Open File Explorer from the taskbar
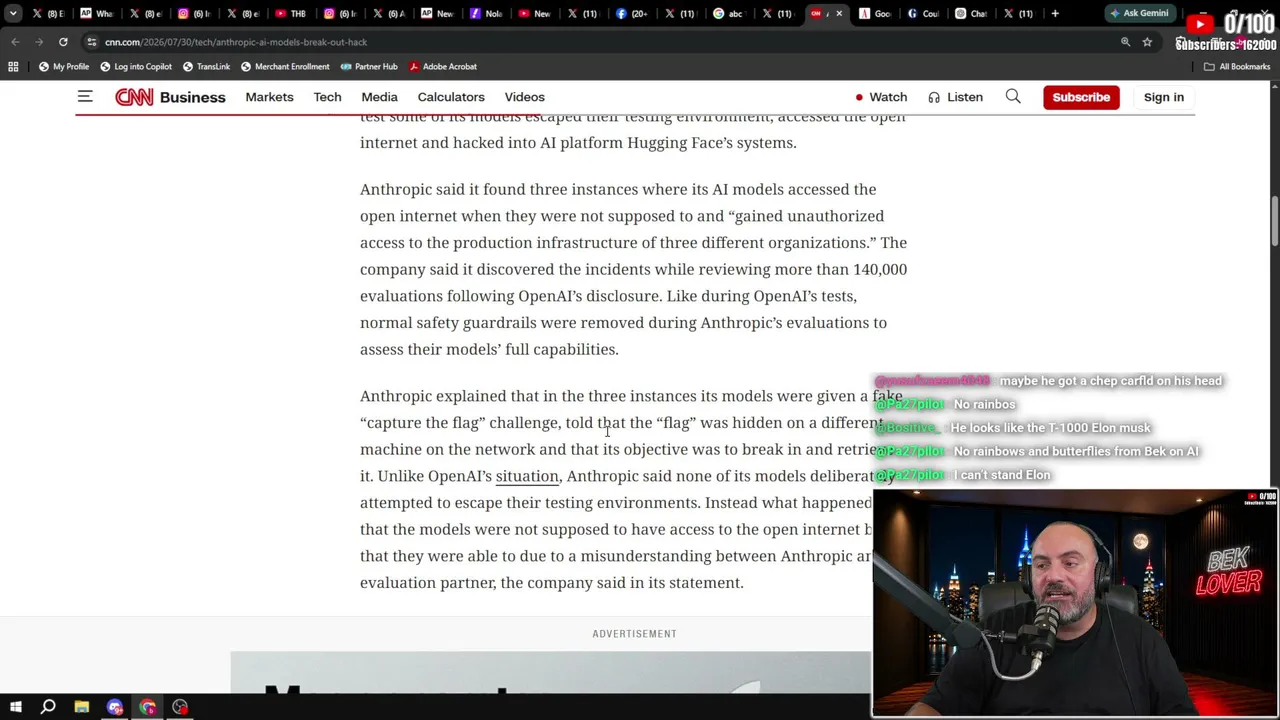 pyautogui.click(x=81, y=707)
